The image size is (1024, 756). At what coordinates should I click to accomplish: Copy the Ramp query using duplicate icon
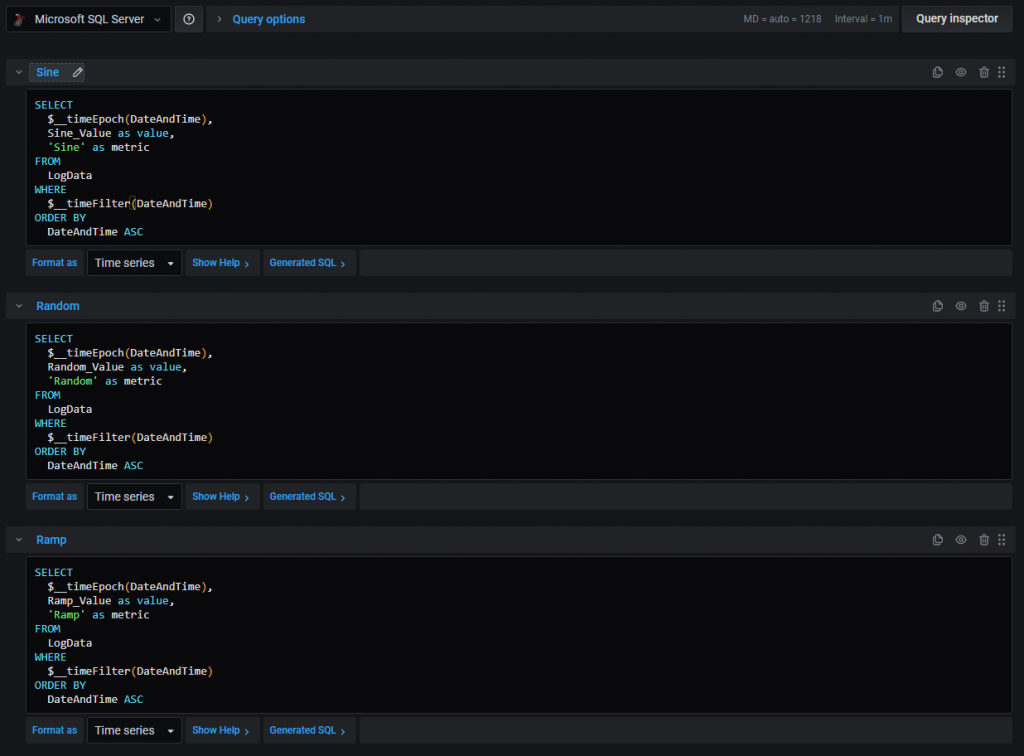pyautogui.click(x=938, y=540)
